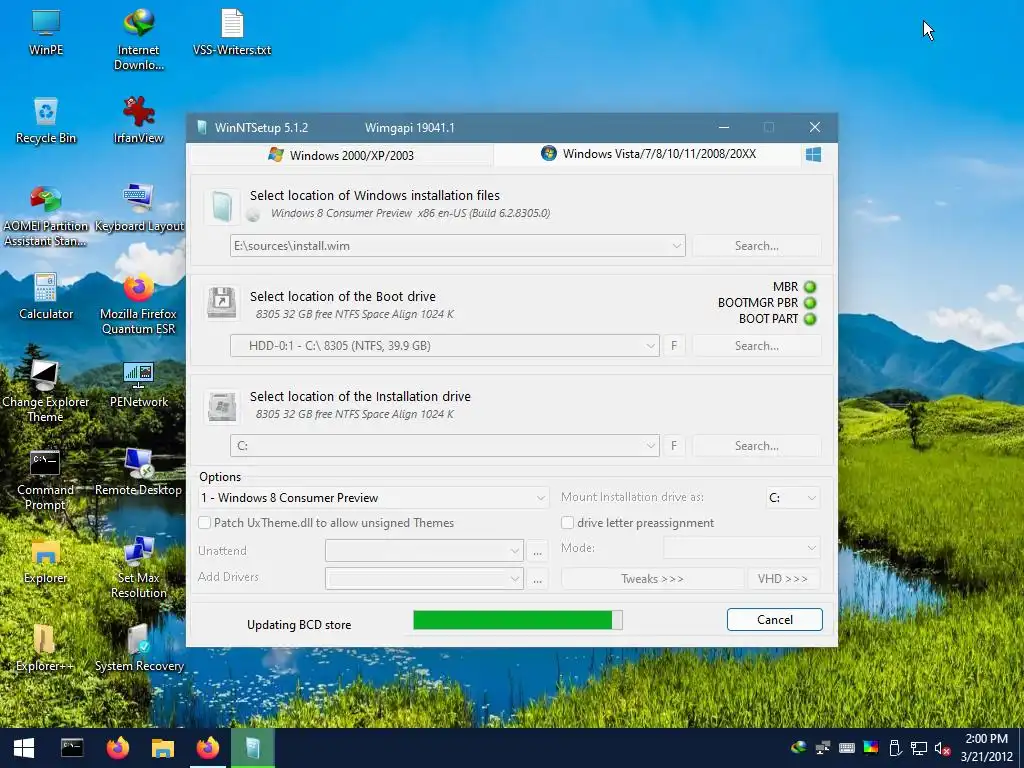The height and width of the screenshot is (768, 1024).
Task: Switch to WinNTSetup taskbar button
Action: coord(253,748)
